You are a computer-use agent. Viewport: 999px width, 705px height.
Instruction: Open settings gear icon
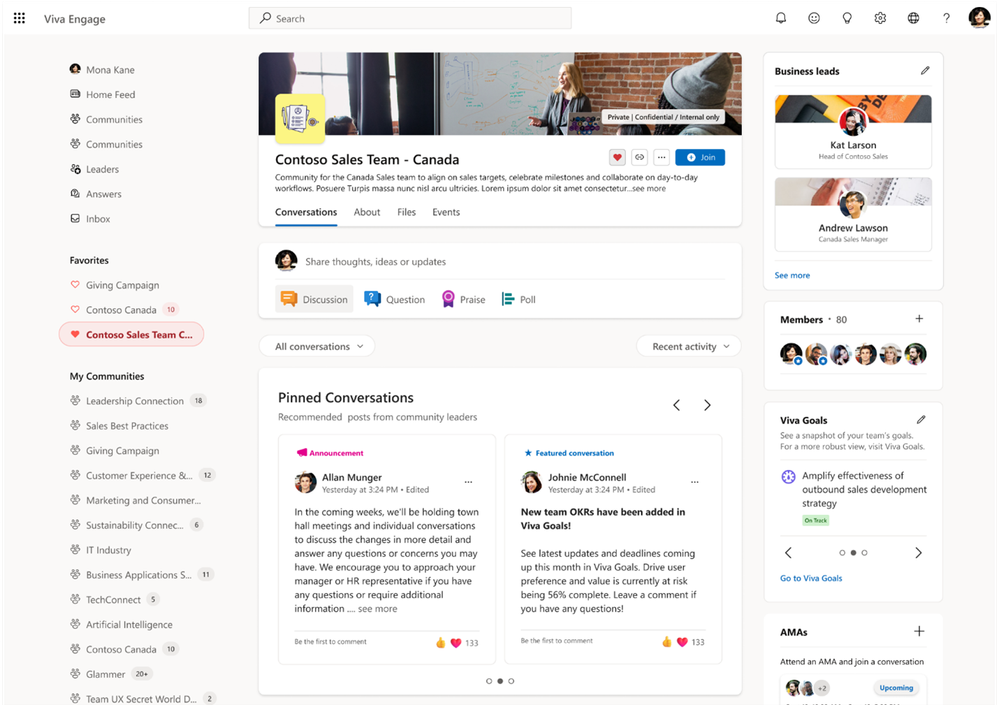click(x=880, y=18)
